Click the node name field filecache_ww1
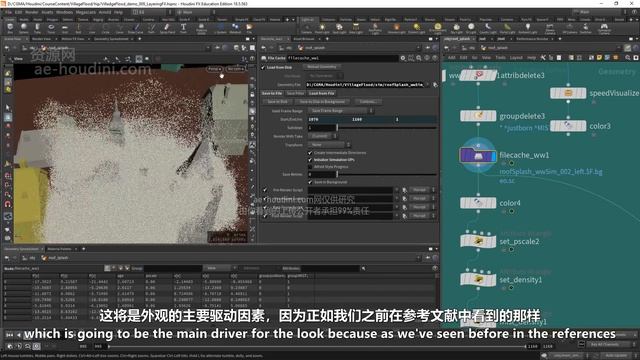Screen dimensions: 640x360 coord(342,58)
